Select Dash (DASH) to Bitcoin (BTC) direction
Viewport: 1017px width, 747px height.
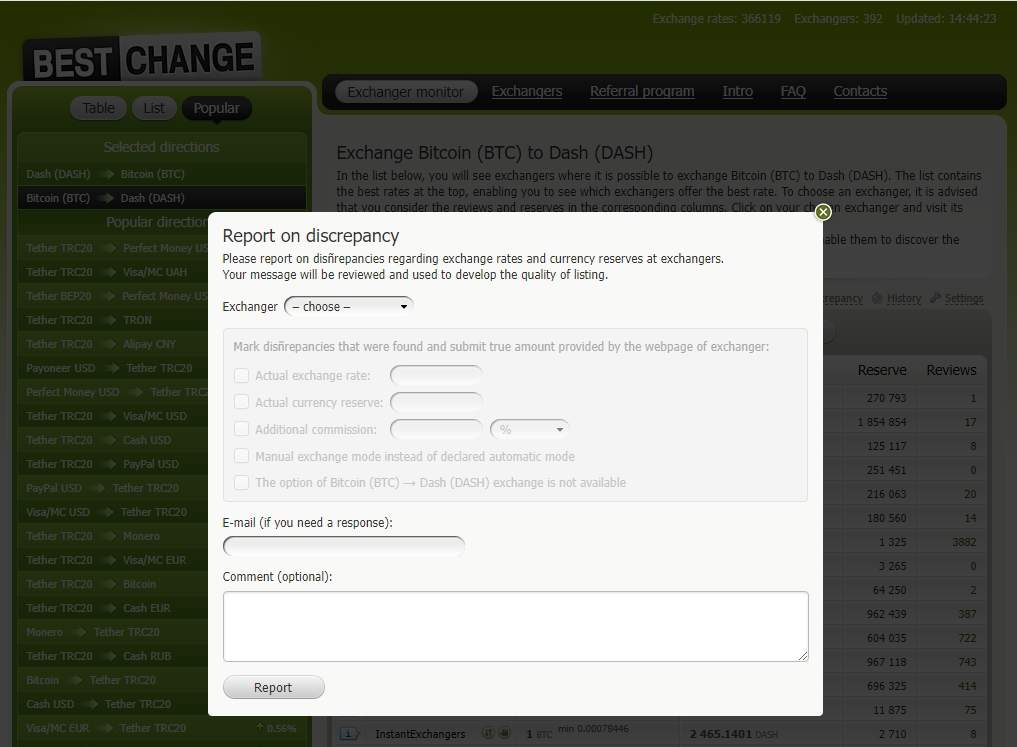(x=162, y=174)
